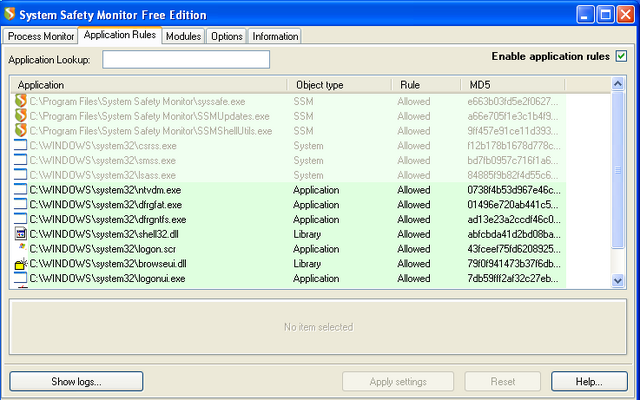640x400 pixels.
Task: Sort by the Object type column header
Action: coord(340,85)
